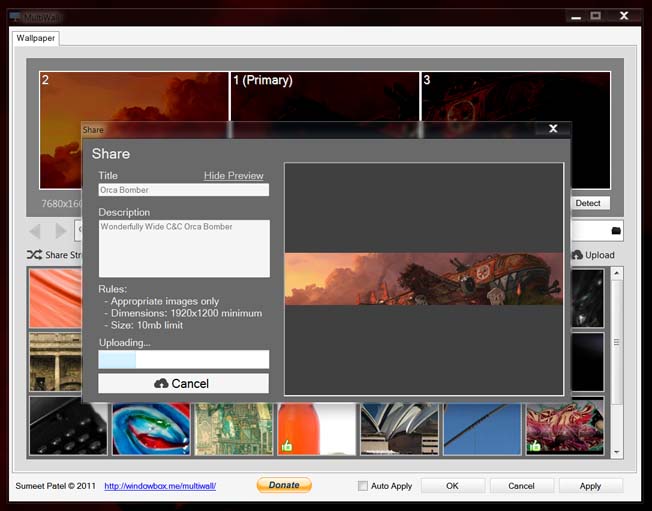Click the 'Appropriate images only' rule text
Viewport: 652px width, 511px height.
pyautogui.click(x=165, y=301)
